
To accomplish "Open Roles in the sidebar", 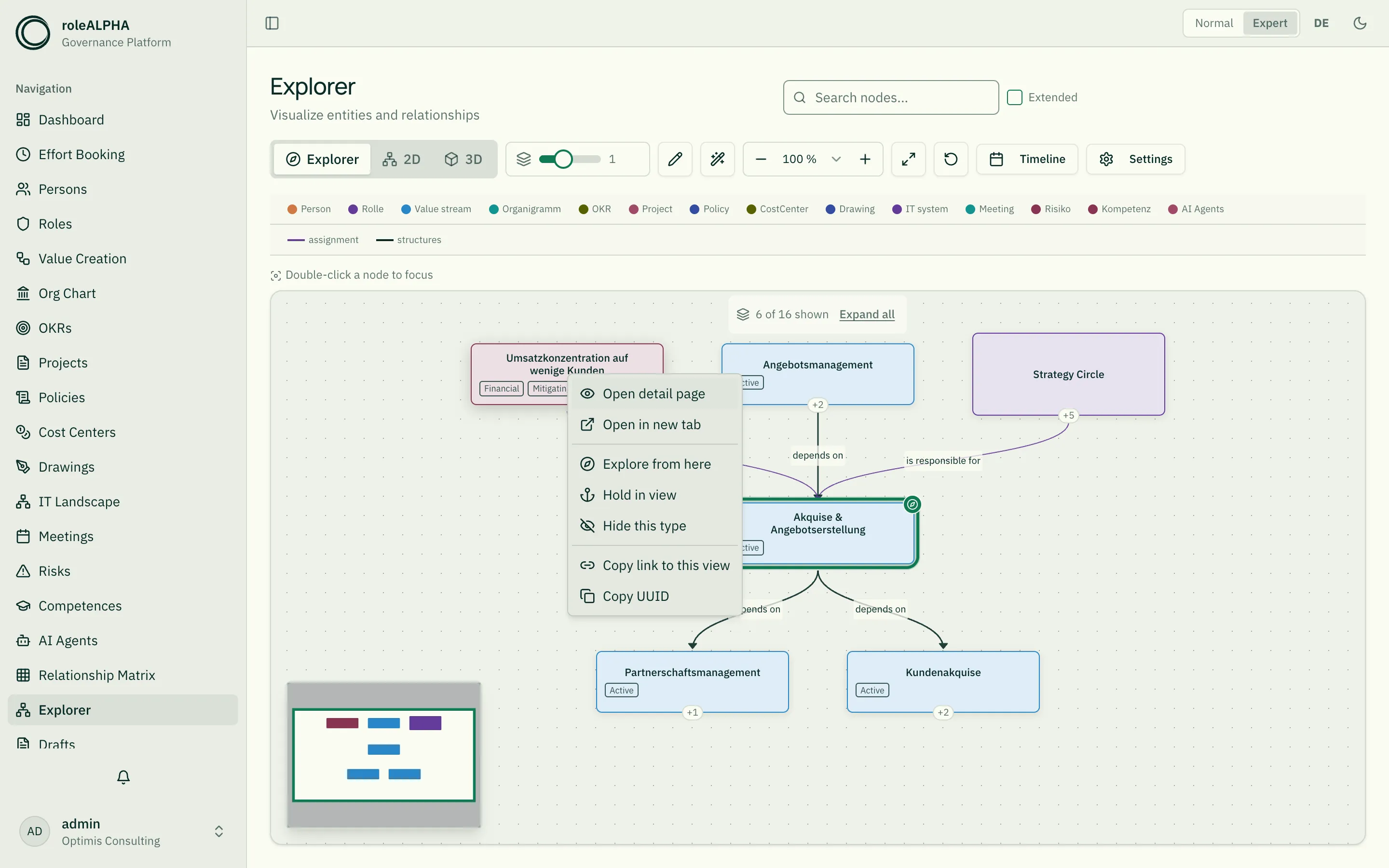I will [123, 224].
